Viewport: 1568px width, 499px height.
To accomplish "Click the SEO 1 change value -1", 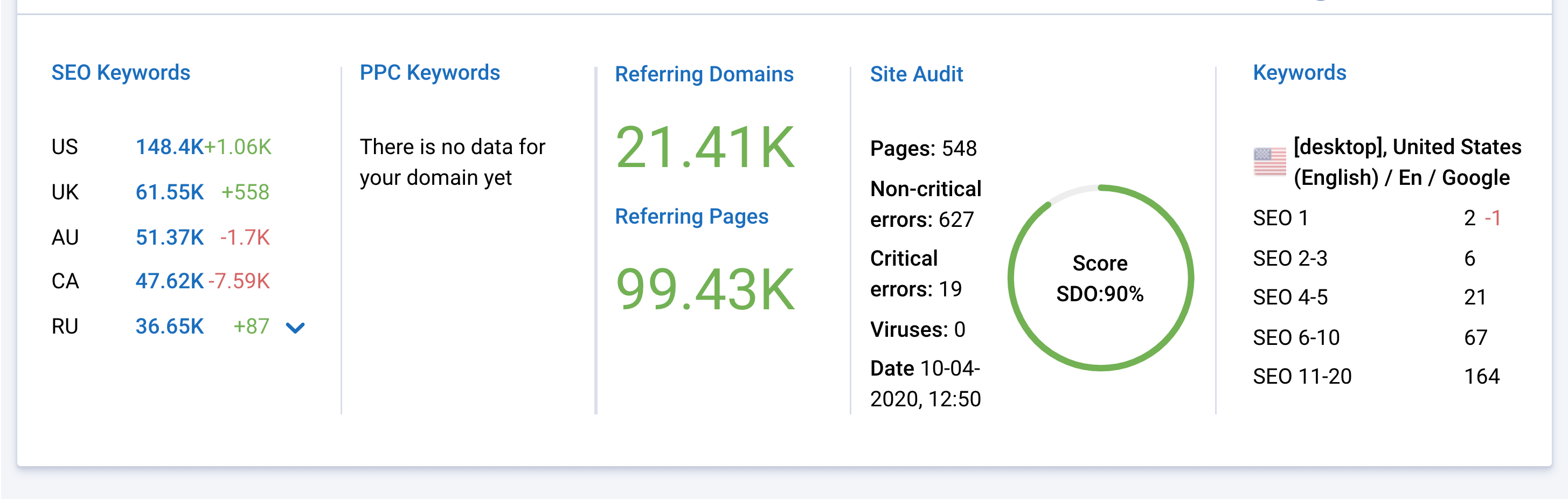I will 1493,218.
